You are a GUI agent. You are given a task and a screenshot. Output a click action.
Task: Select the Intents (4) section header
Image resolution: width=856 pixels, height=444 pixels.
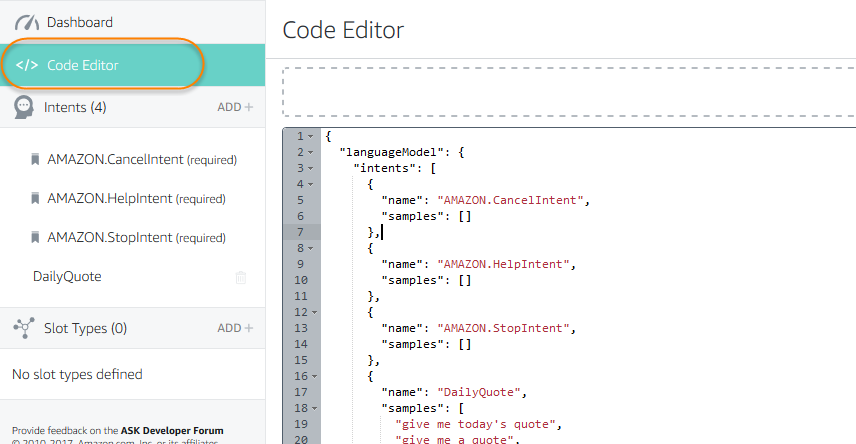coord(75,107)
